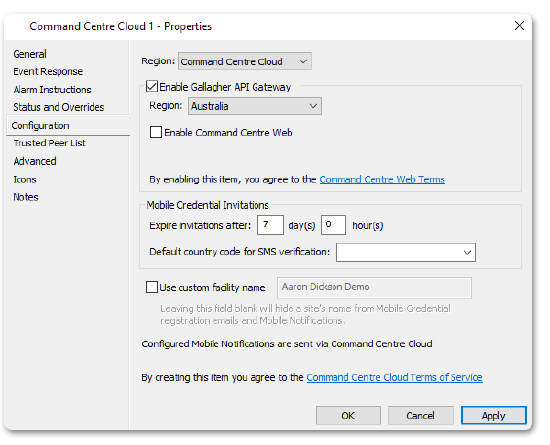Go to Status and Overrides tab
Viewport: 550px width, 445px height.
59,107
